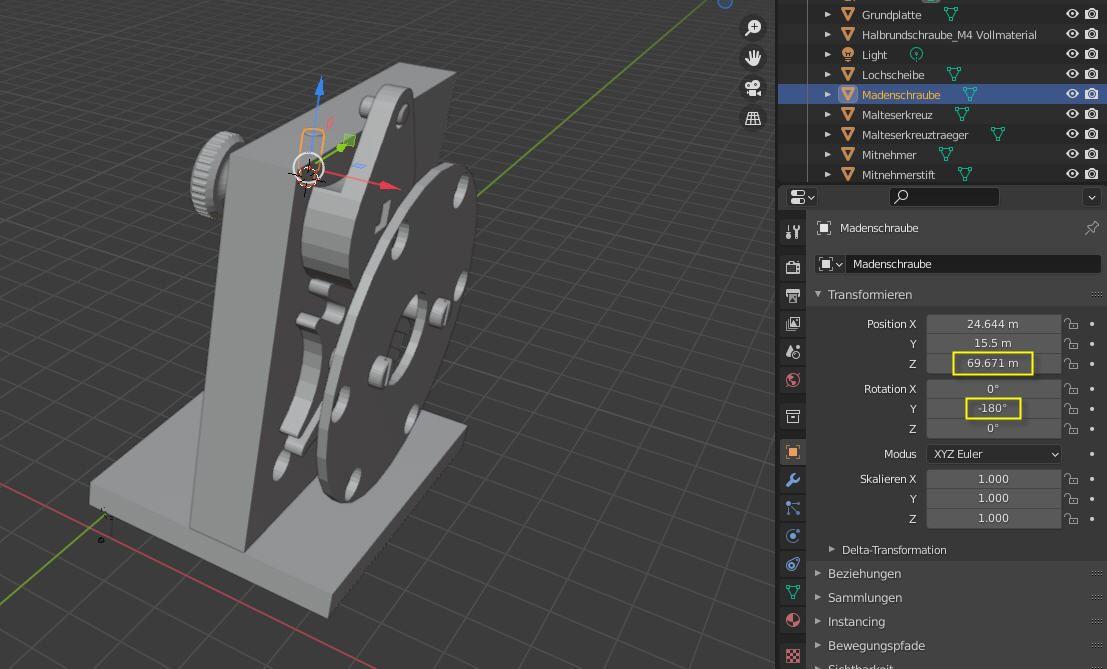Switch perspective/orthographic with the grid icon

pyautogui.click(x=753, y=119)
